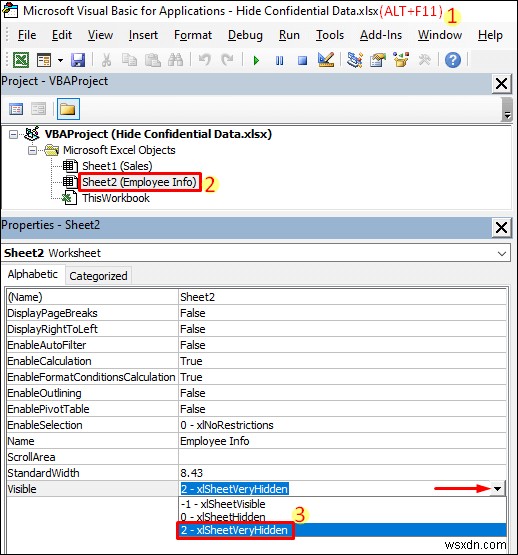Select the EnableAutoFilter property row
This screenshot has width=518, height=555.
click(256, 345)
